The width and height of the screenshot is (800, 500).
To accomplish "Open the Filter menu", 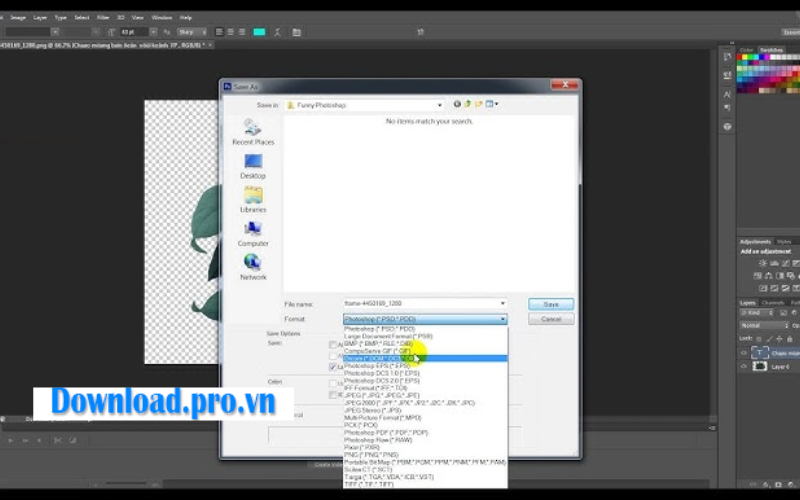I will [103, 17].
